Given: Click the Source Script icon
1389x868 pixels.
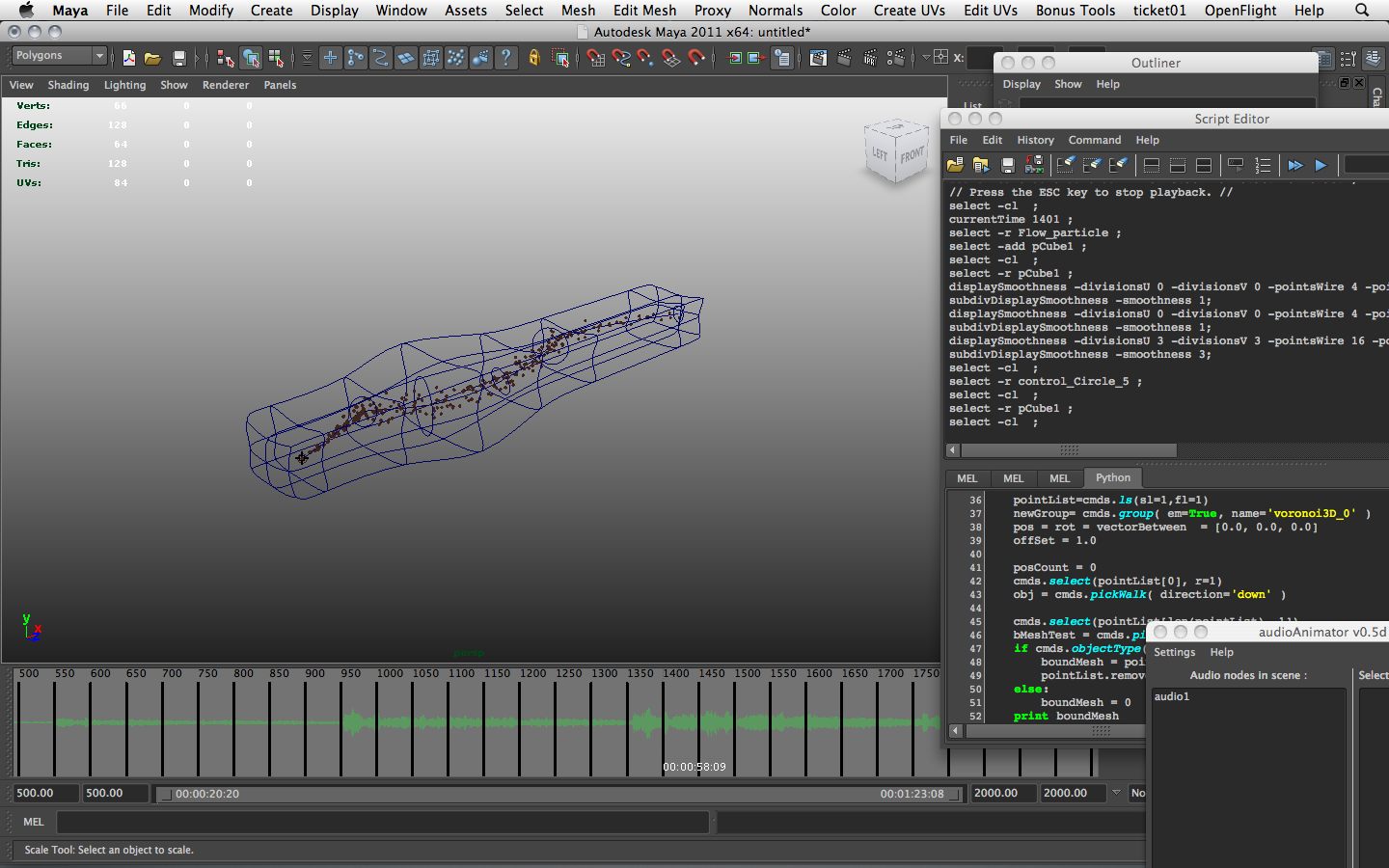Looking at the screenshot, I should pos(981,165).
